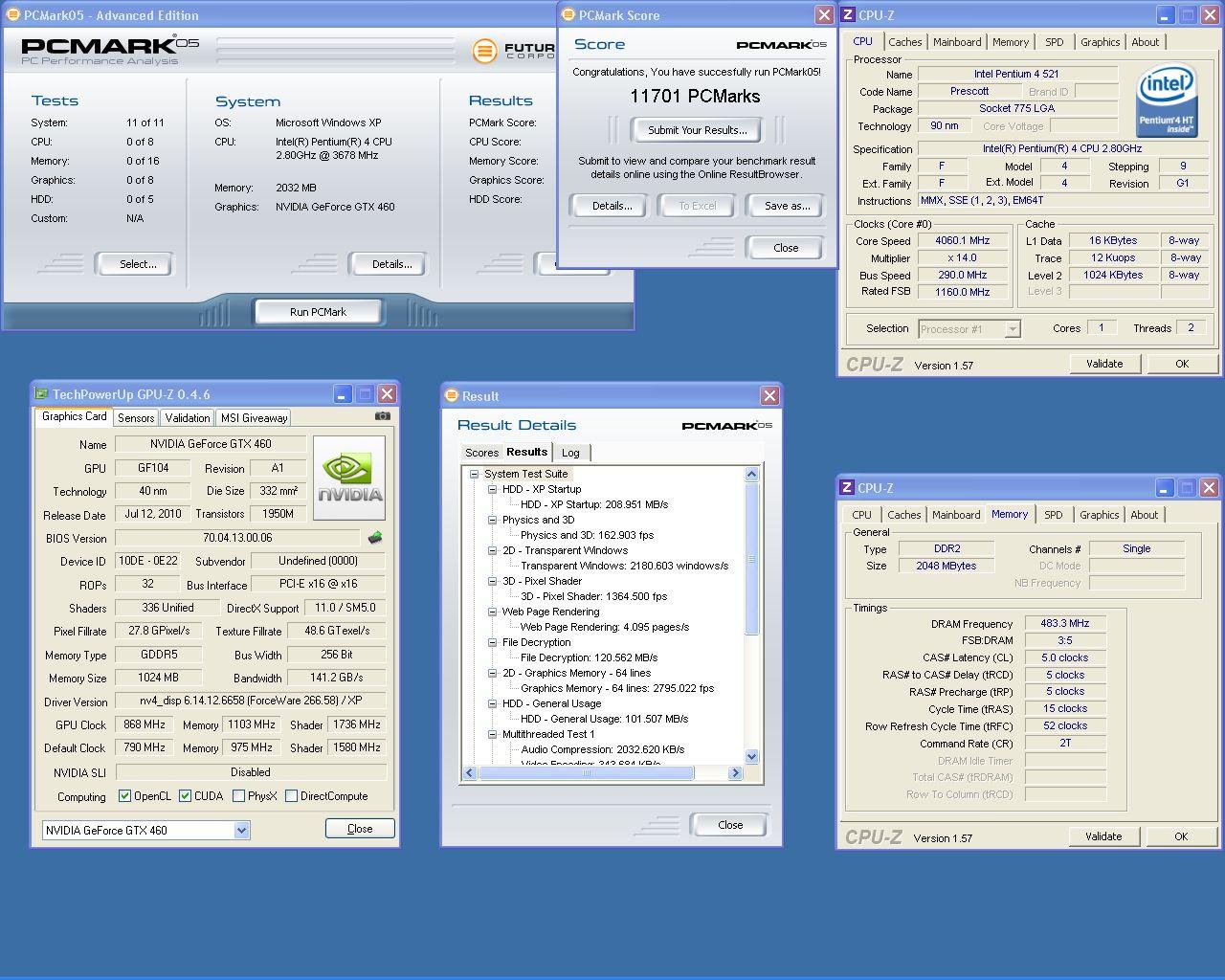
Task: Click OK in the Memory CPU-Z window
Action: point(1181,836)
